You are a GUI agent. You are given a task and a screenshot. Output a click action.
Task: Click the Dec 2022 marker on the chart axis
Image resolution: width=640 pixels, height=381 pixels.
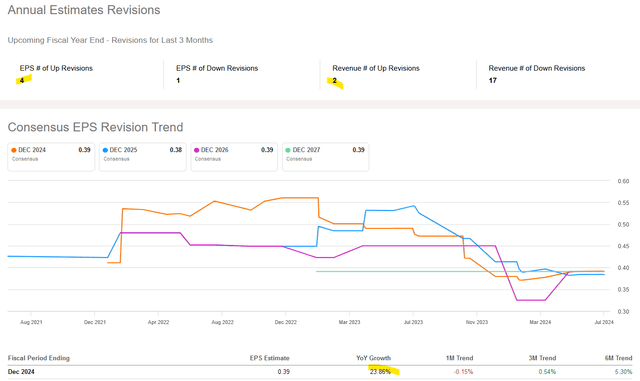(x=286, y=322)
